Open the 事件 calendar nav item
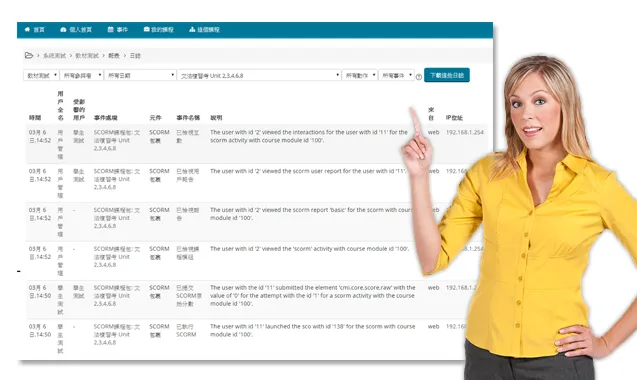This screenshot has height=380, width=637. 117,30
